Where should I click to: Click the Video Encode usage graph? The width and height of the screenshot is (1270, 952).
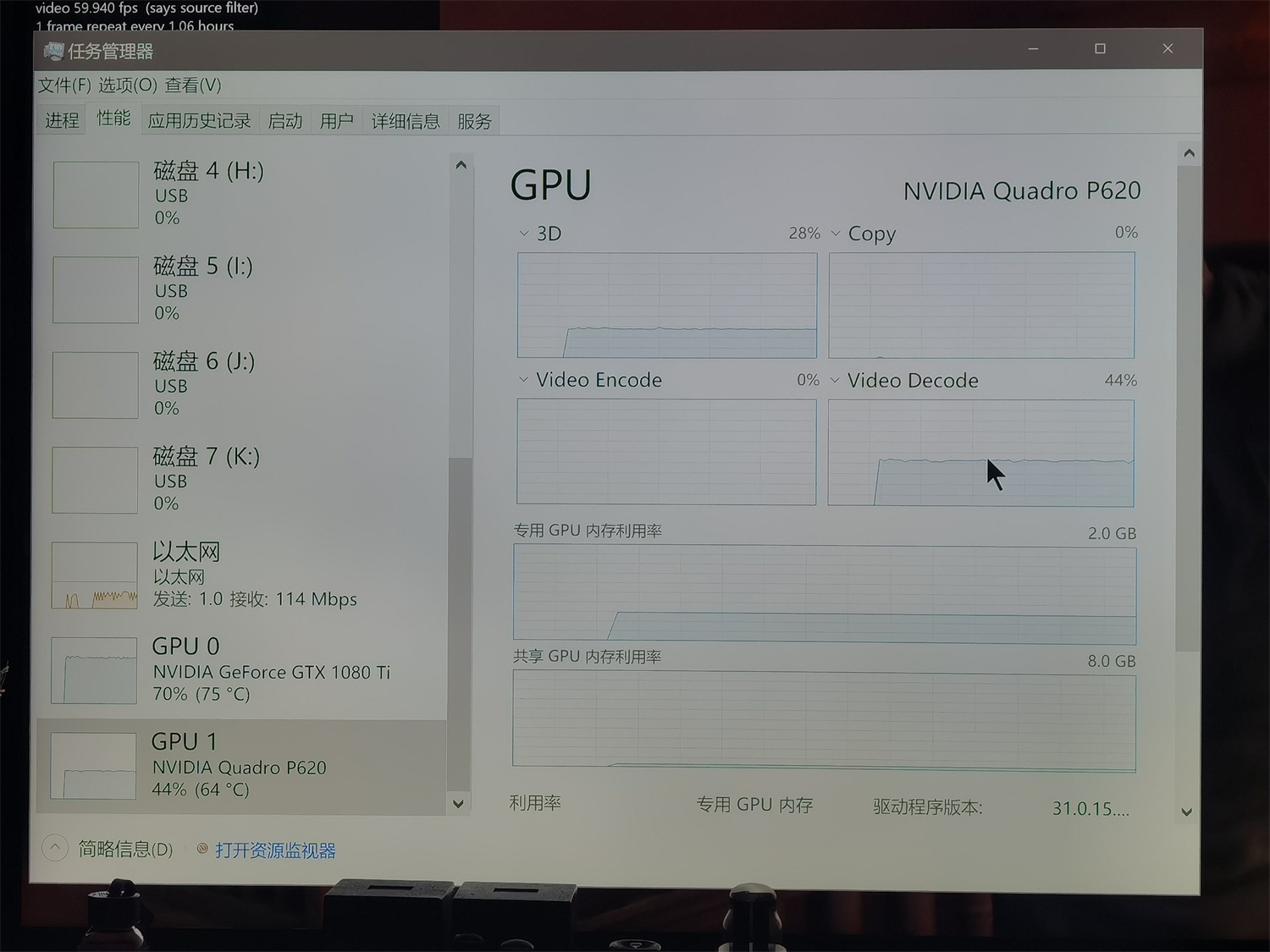[x=666, y=452]
